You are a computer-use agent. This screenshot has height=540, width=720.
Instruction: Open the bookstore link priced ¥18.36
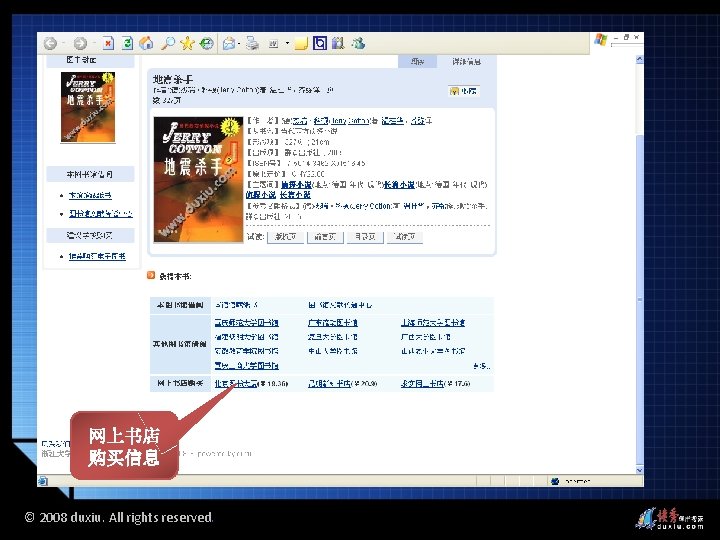click(236, 383)
